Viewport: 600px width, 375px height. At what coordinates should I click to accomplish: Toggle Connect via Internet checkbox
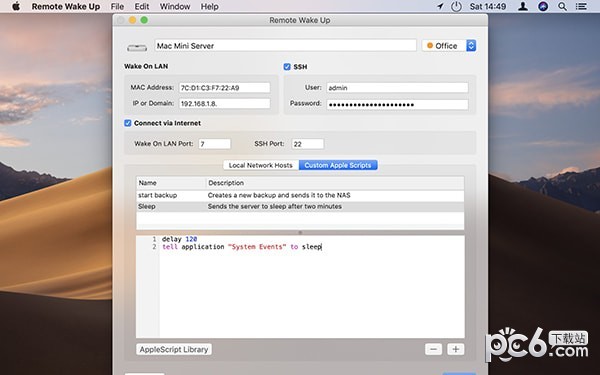point(128,123)
